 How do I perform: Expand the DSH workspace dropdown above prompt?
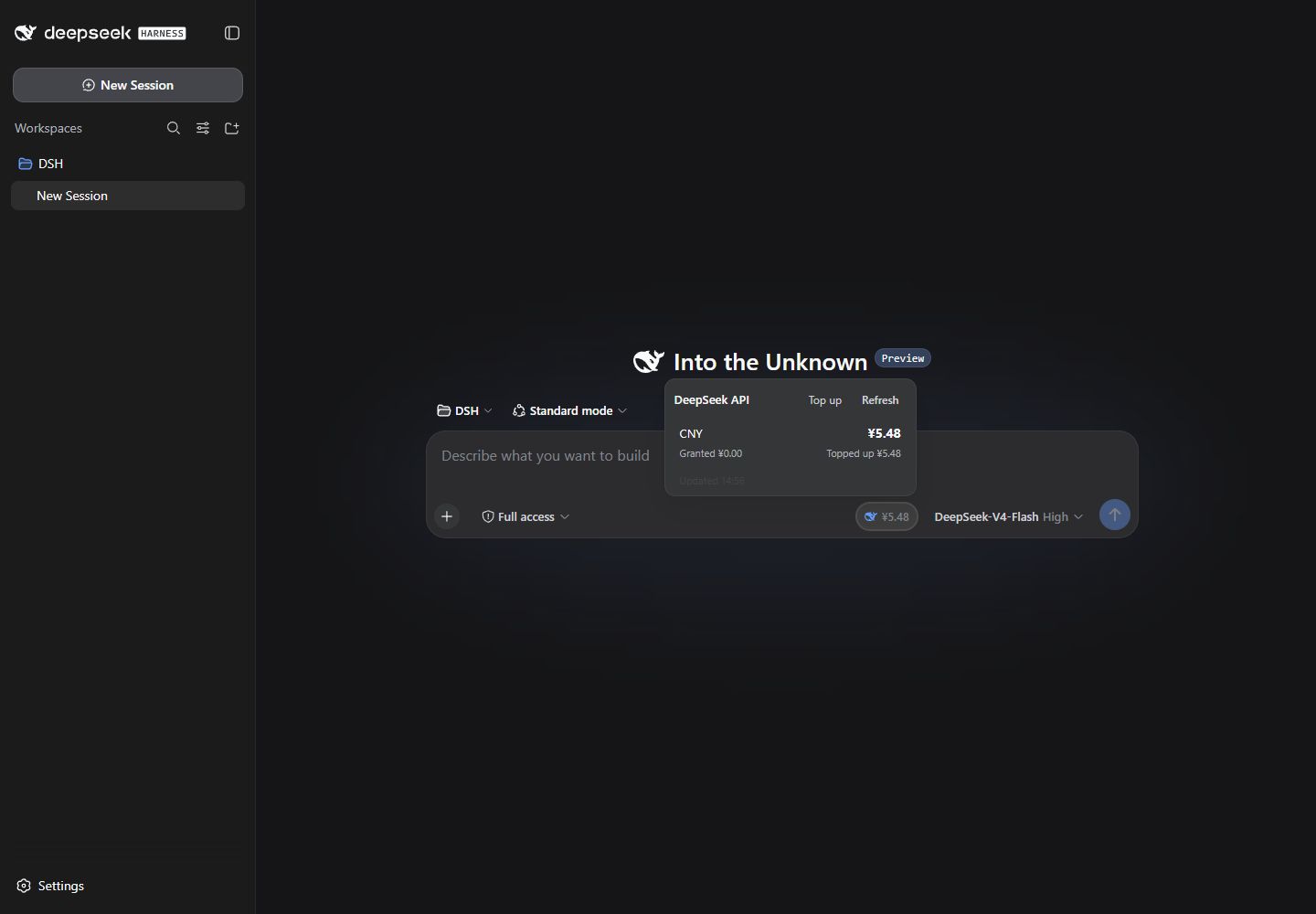point(464,410)
